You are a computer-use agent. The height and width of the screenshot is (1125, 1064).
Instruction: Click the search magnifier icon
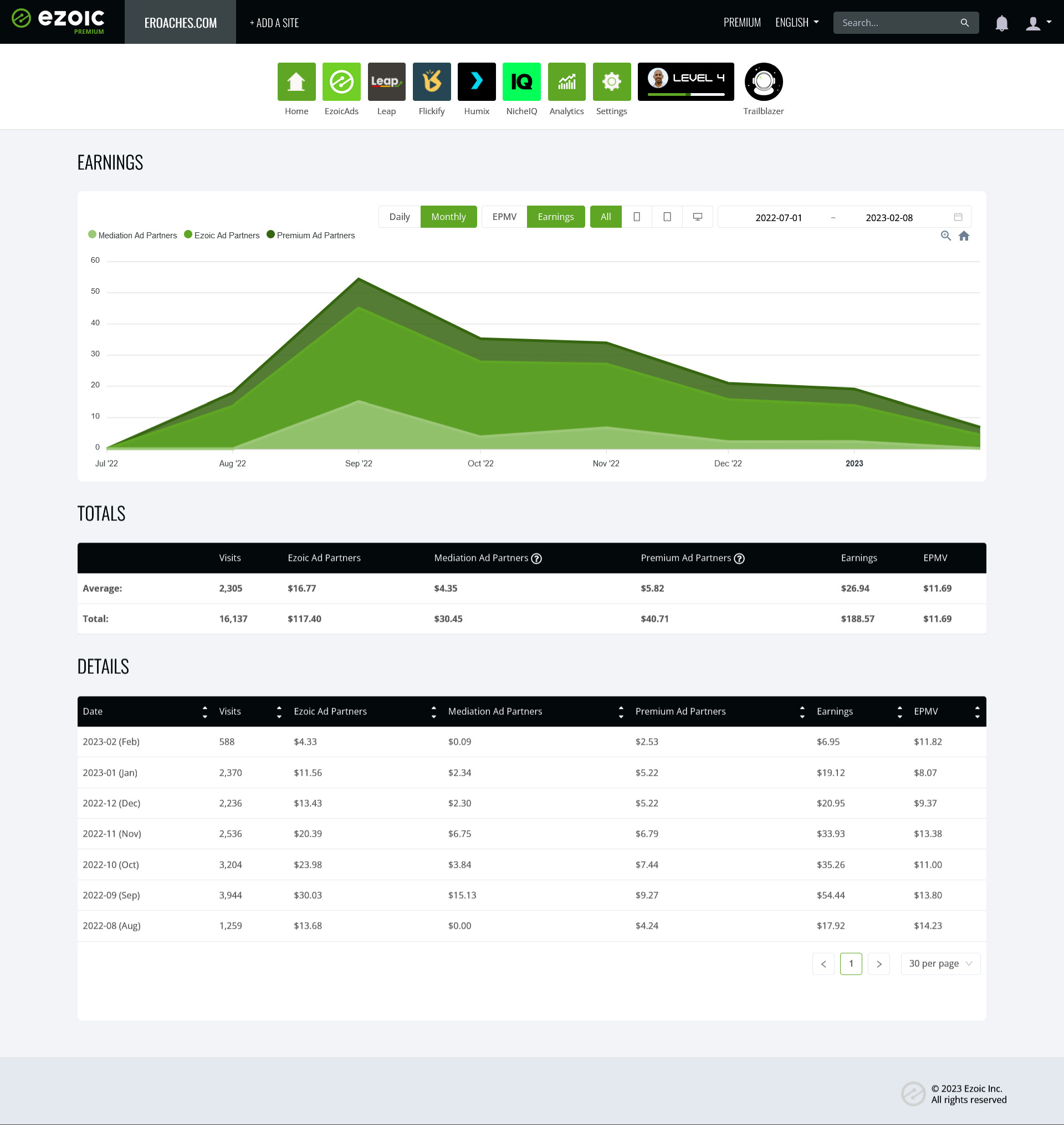point(964,23)
